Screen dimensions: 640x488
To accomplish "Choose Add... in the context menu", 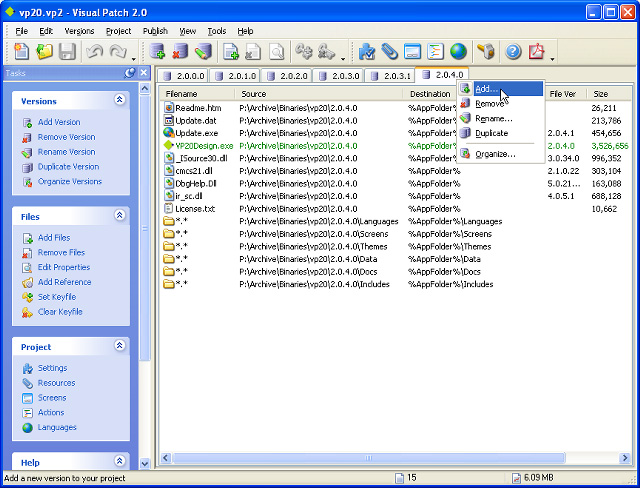I will [501, 89].
